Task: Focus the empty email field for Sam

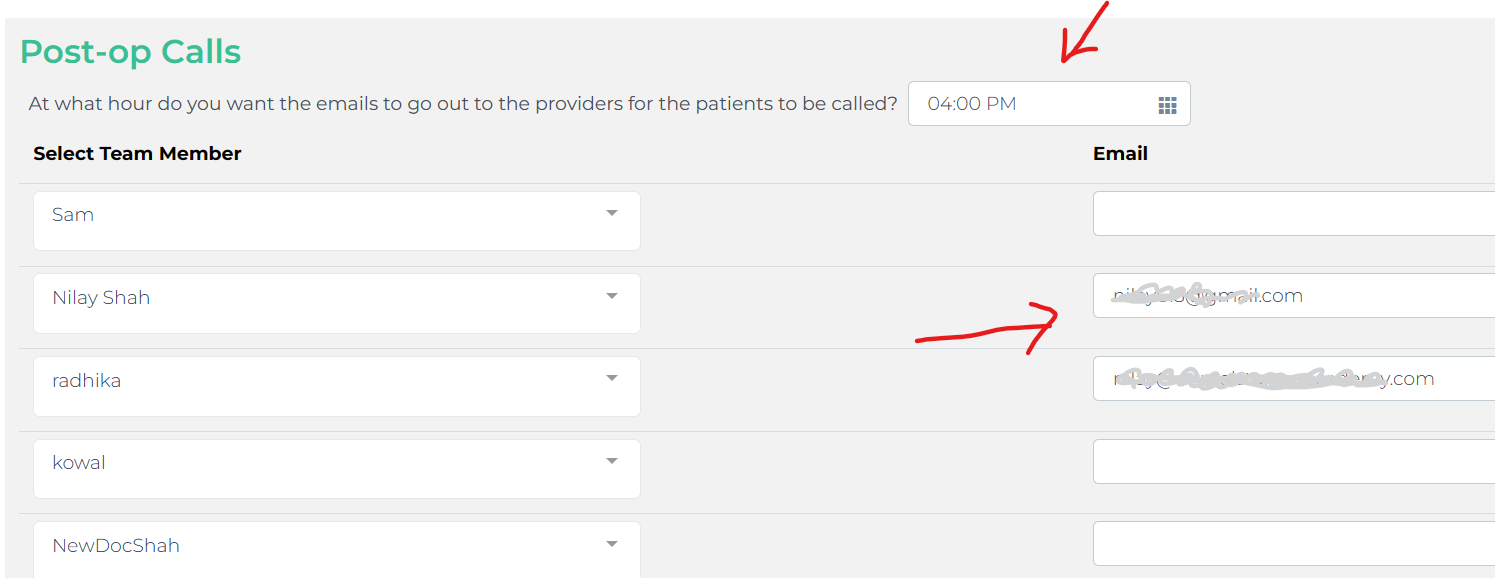Action: click(1294, 214)
